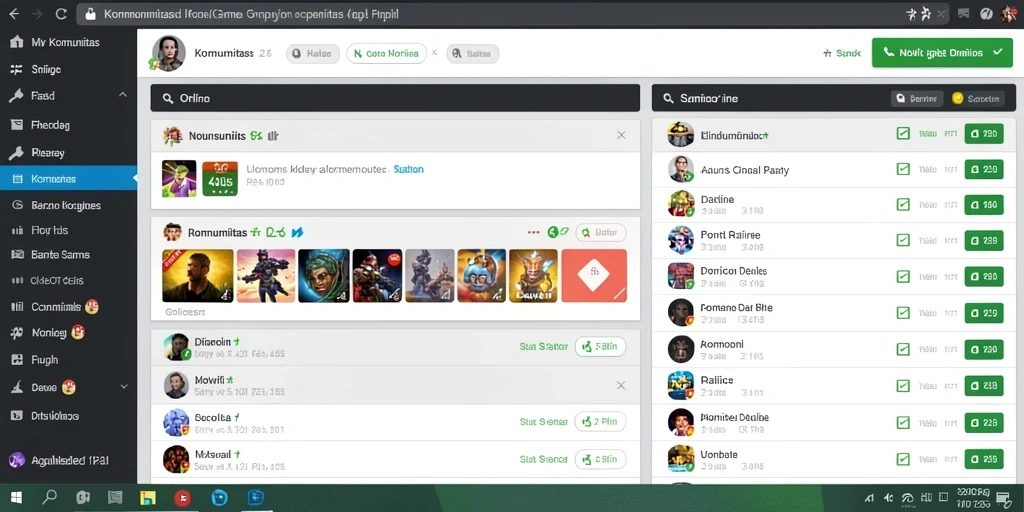
Task: Click the Sandc link in header
Action: [x=842, y=54]
